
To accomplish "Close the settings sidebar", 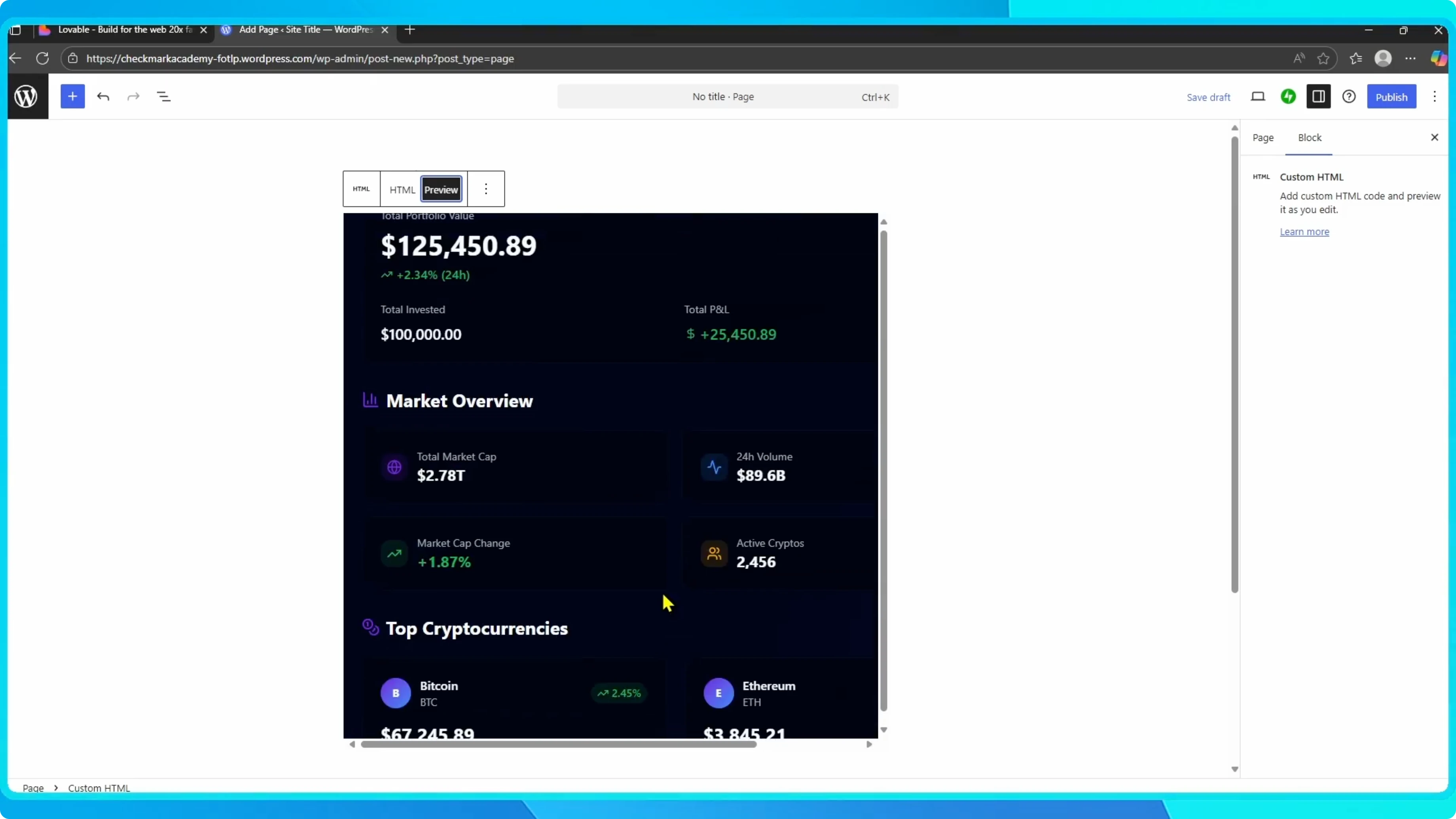I will 1435,137.
